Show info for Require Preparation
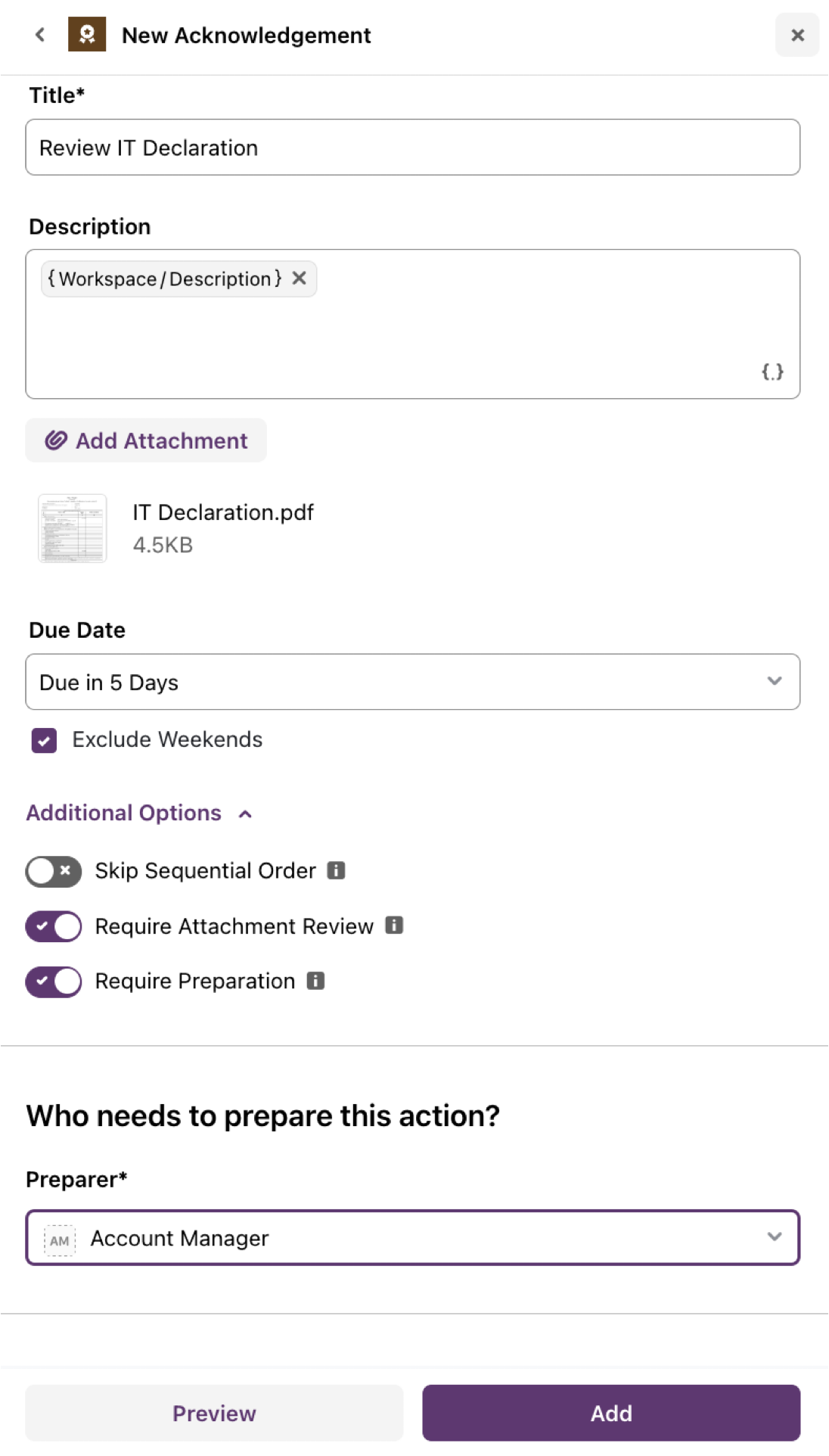Image resolution: width=829 pixels, height=1456 pixels. [315, 981]
